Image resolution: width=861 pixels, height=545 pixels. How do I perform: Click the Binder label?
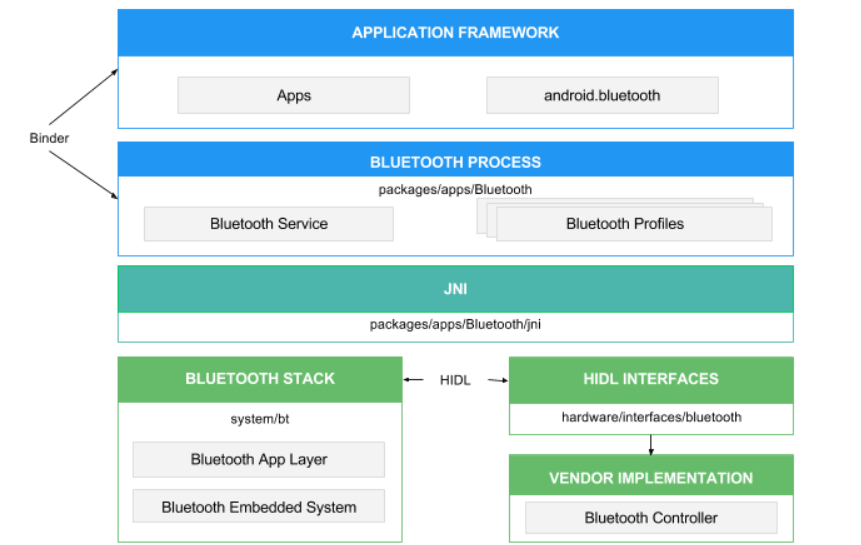point(49,138)
